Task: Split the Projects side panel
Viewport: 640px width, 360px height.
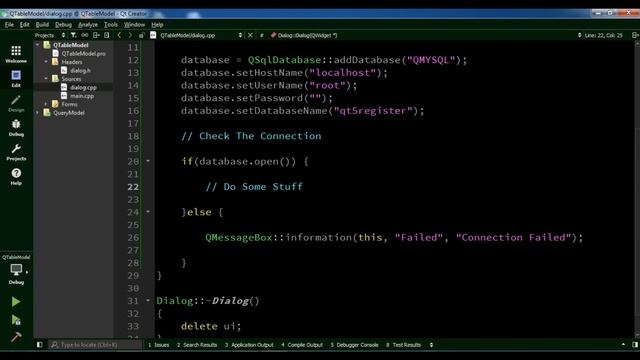Action: pyautogui.click(x=96, y=36)
